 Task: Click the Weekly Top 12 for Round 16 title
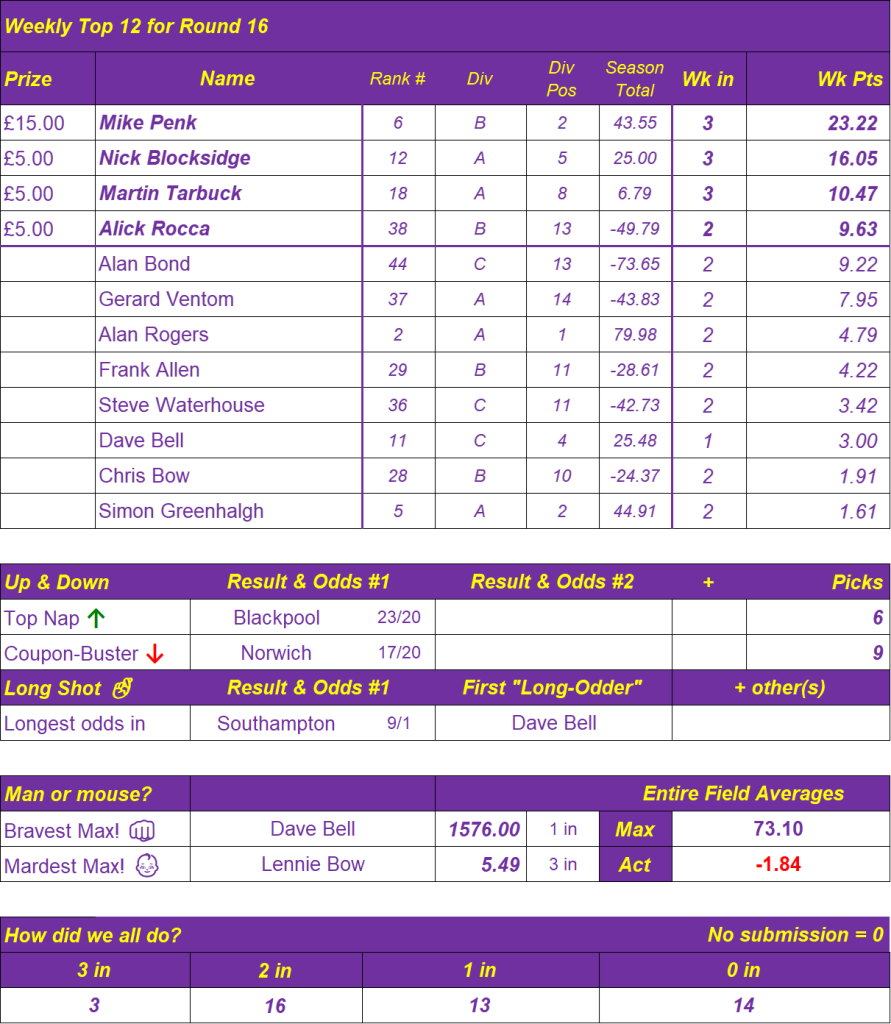tap(136, 26)
